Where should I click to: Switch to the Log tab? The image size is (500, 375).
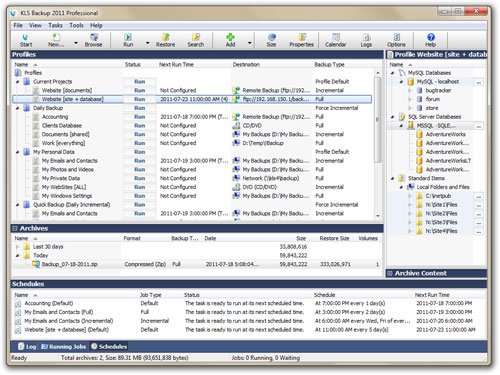pos(27,347)
